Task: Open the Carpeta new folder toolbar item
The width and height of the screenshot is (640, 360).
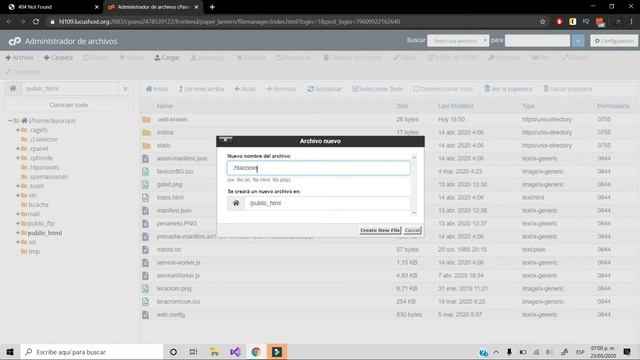Action: 58,58
